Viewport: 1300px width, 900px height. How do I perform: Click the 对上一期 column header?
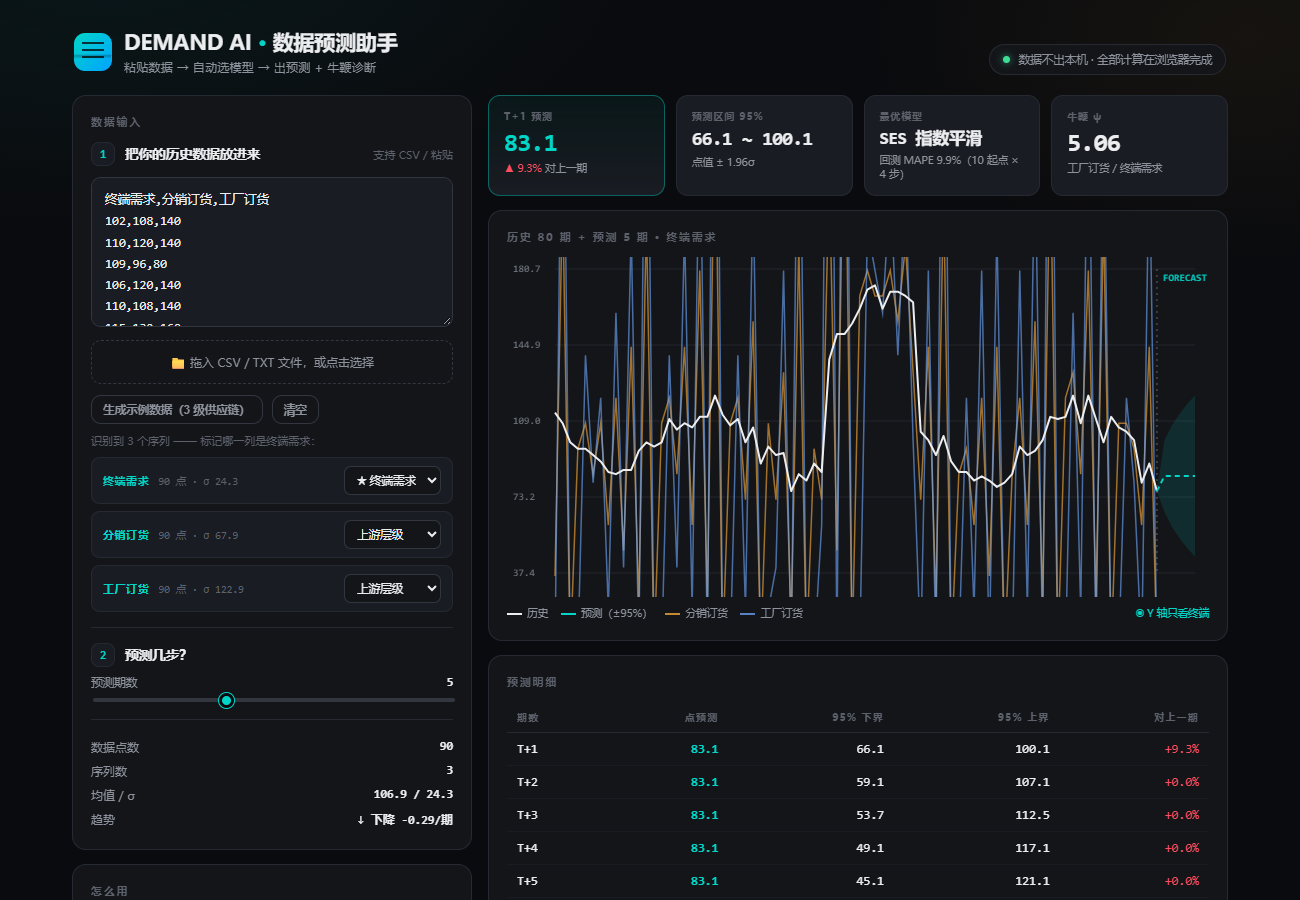[1176, 718]
